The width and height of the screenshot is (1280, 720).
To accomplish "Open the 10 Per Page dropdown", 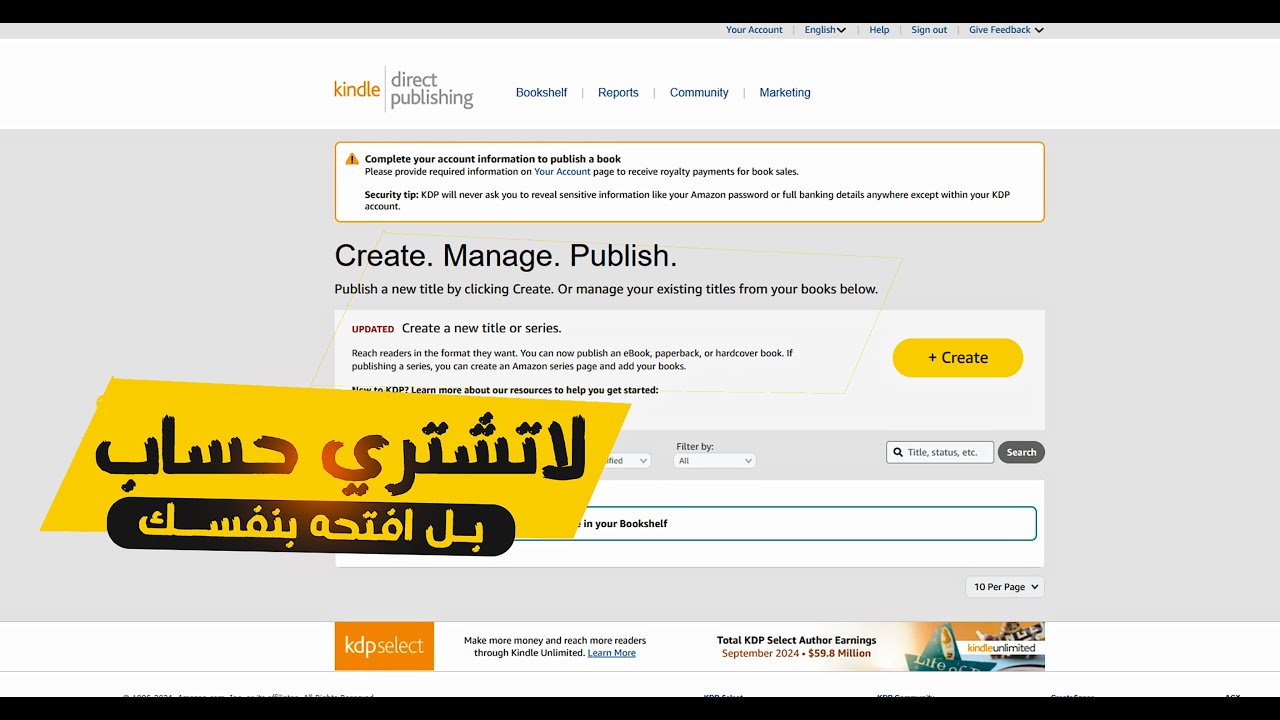I will click(x=1006, y=587).
